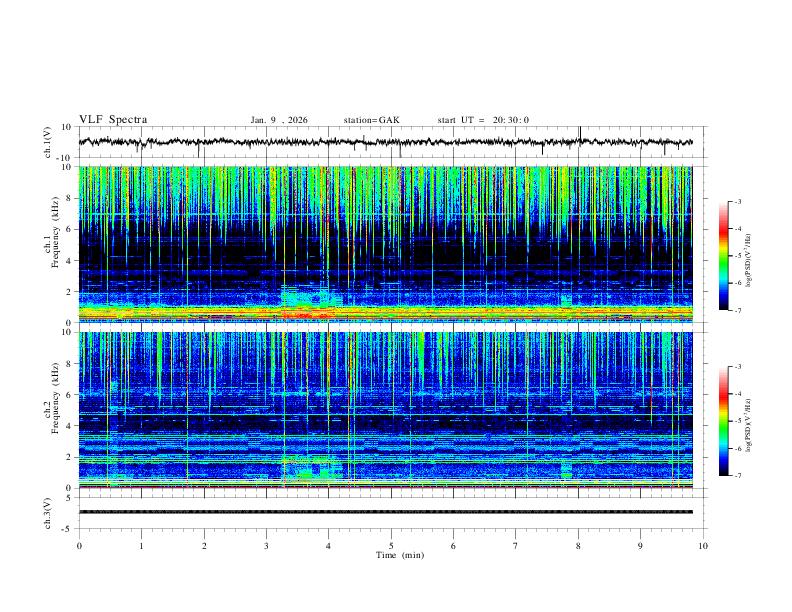Click the upper colorbar log(PSD) unit label

tap(749, 261)
